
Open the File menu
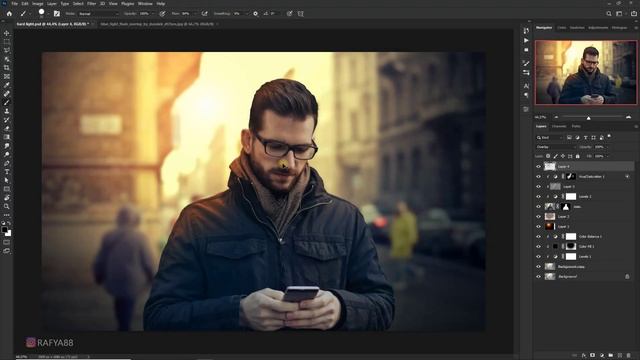coord(15,4)
